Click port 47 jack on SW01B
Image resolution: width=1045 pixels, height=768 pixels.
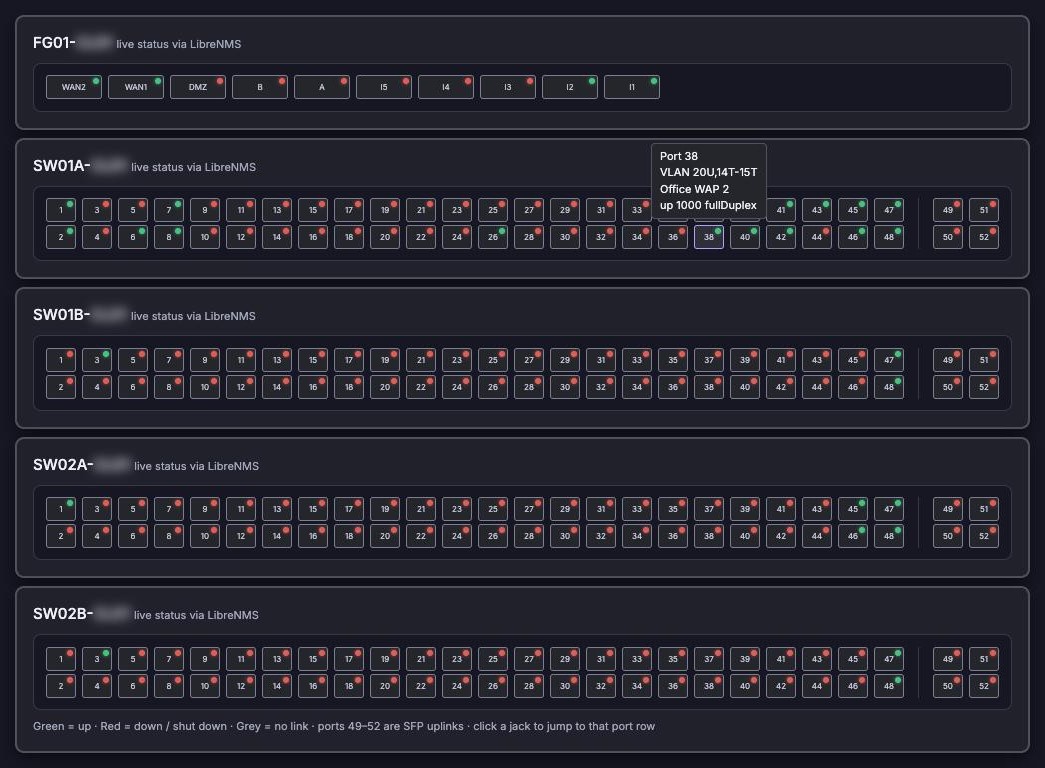tap(889, 359)
